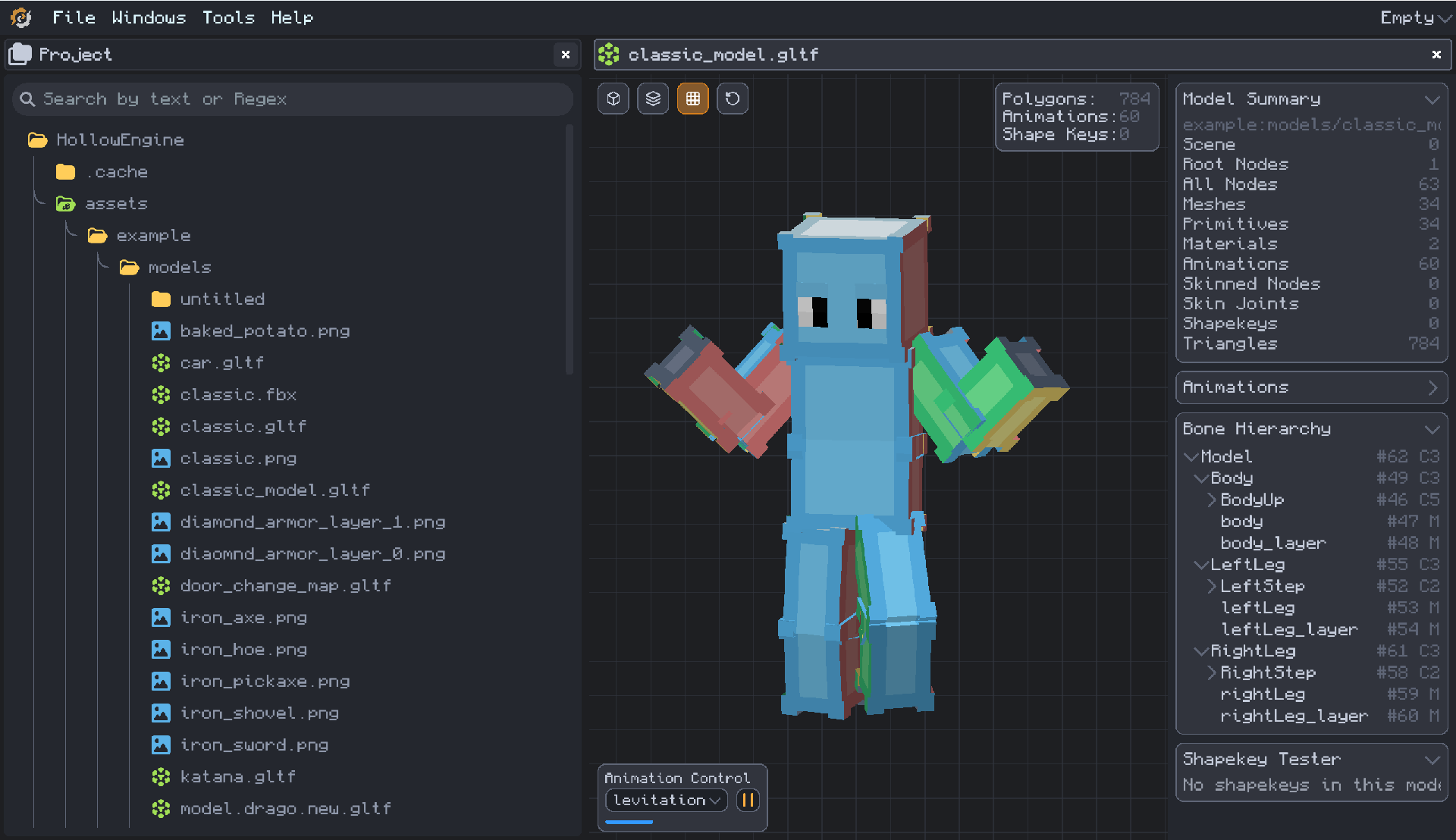The image size is (1456, 840).
Task: Click the iron_pickaxe.png image icon
Action: coord(161,682)
